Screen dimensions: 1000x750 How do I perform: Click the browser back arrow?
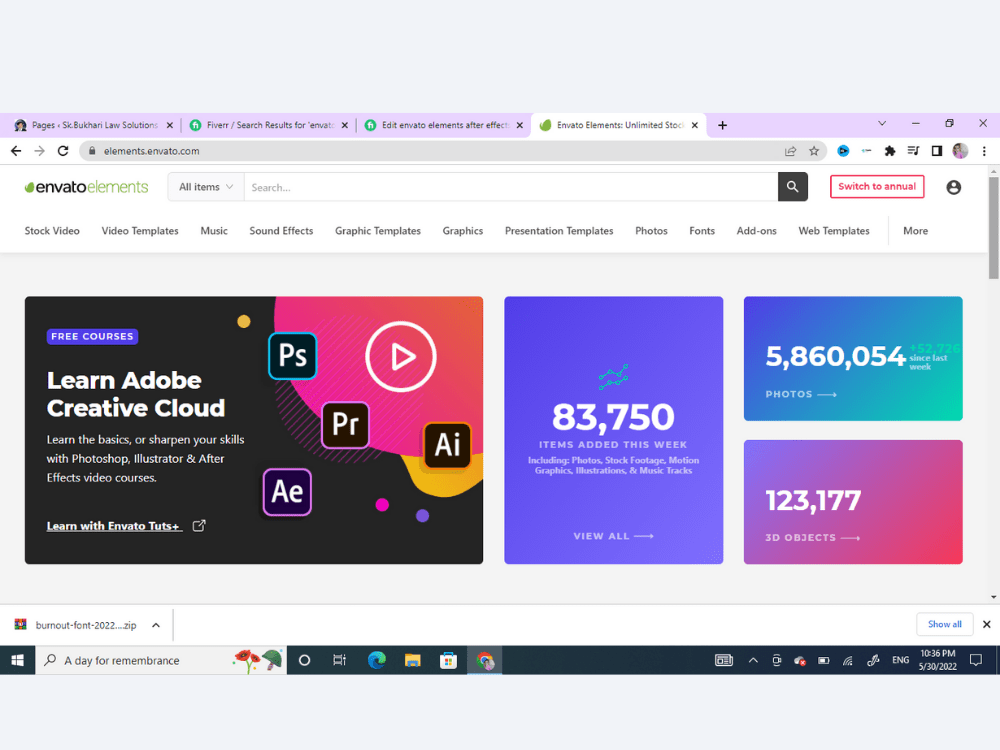point(16,151)
